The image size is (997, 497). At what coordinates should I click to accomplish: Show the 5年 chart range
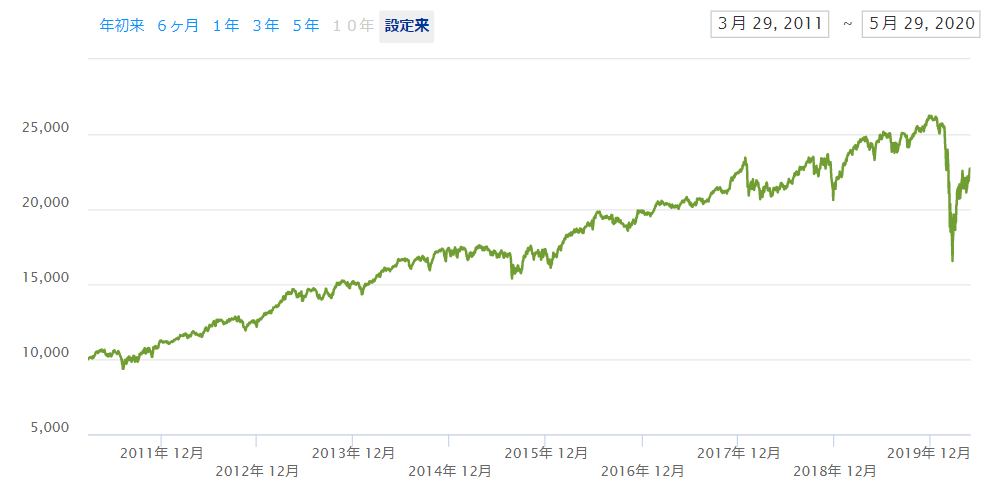pos(306,26)
